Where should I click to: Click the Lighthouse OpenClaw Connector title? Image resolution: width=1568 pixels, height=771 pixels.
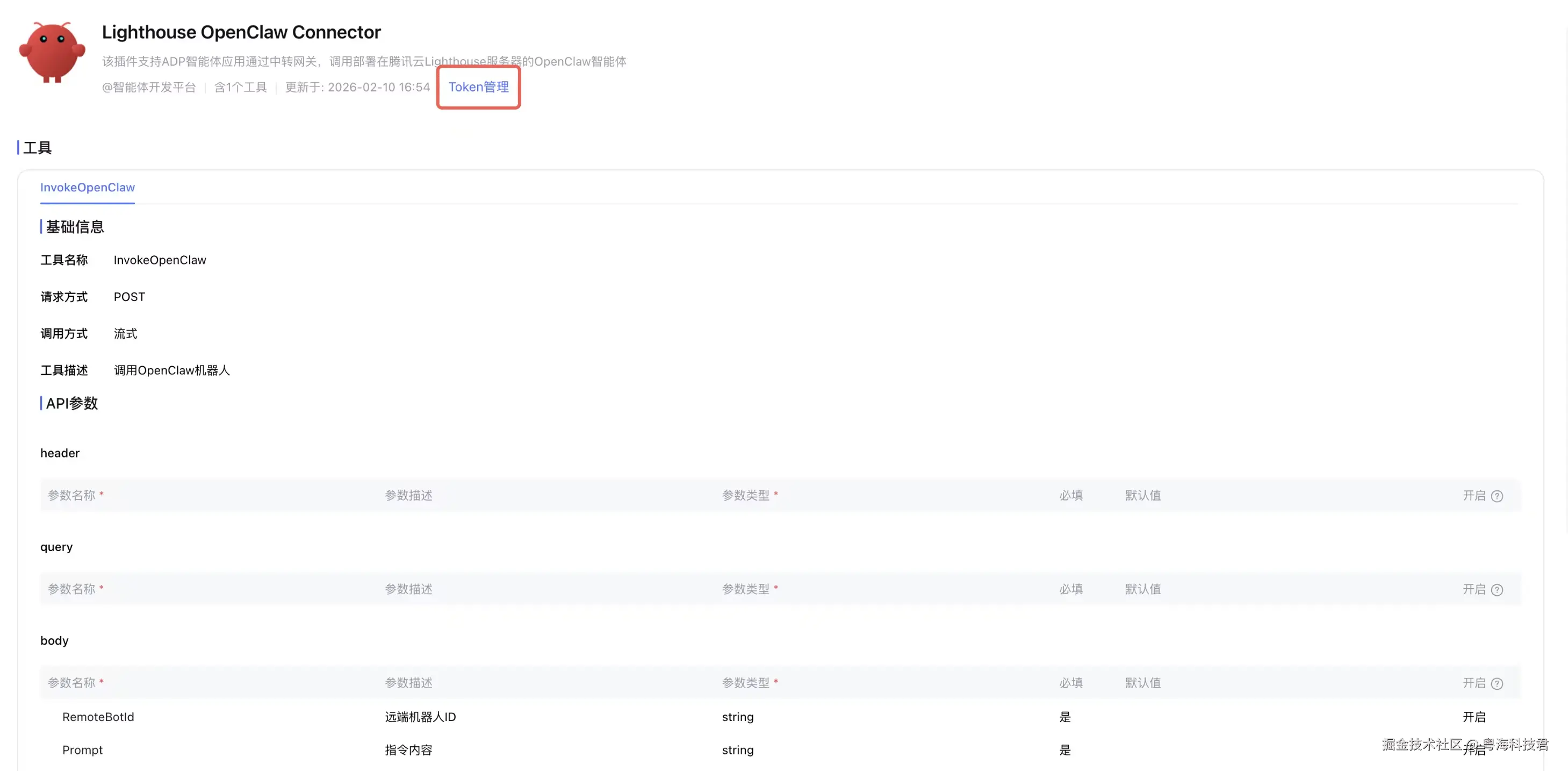(x=241, y=32)
